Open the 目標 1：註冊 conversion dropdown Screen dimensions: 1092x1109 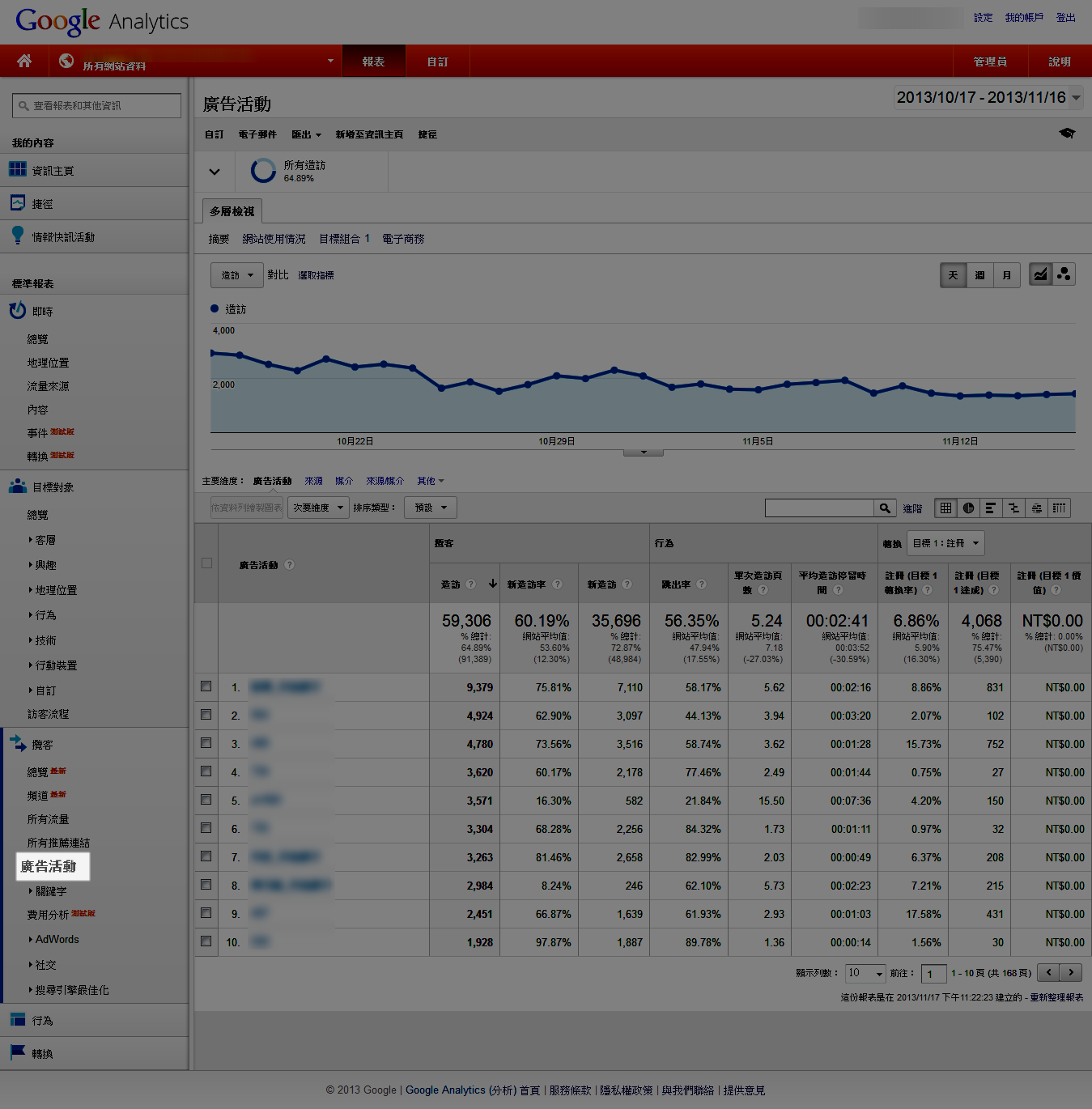click(x=945, y=543)
